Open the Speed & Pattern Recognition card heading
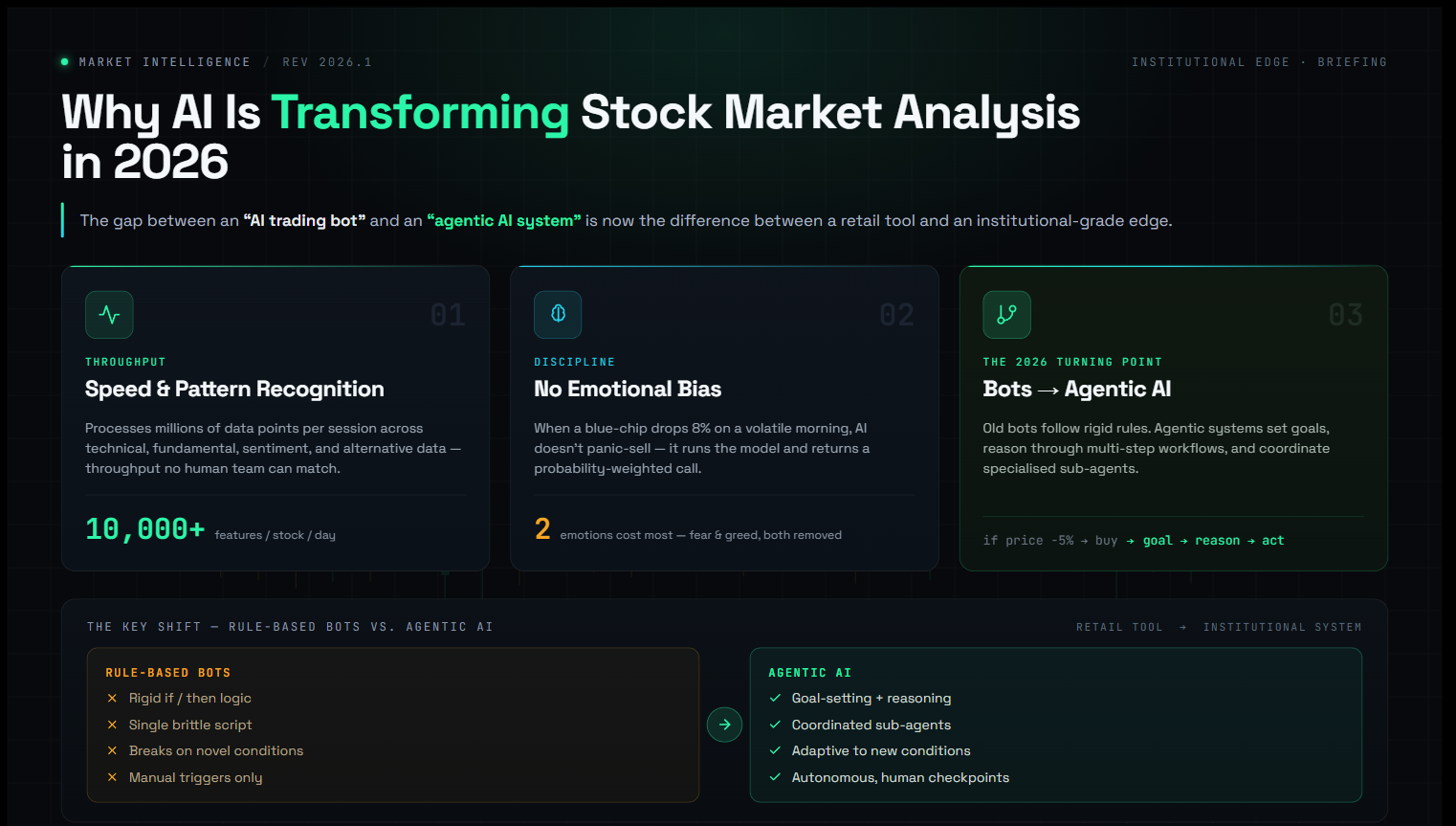 [234, 389]
